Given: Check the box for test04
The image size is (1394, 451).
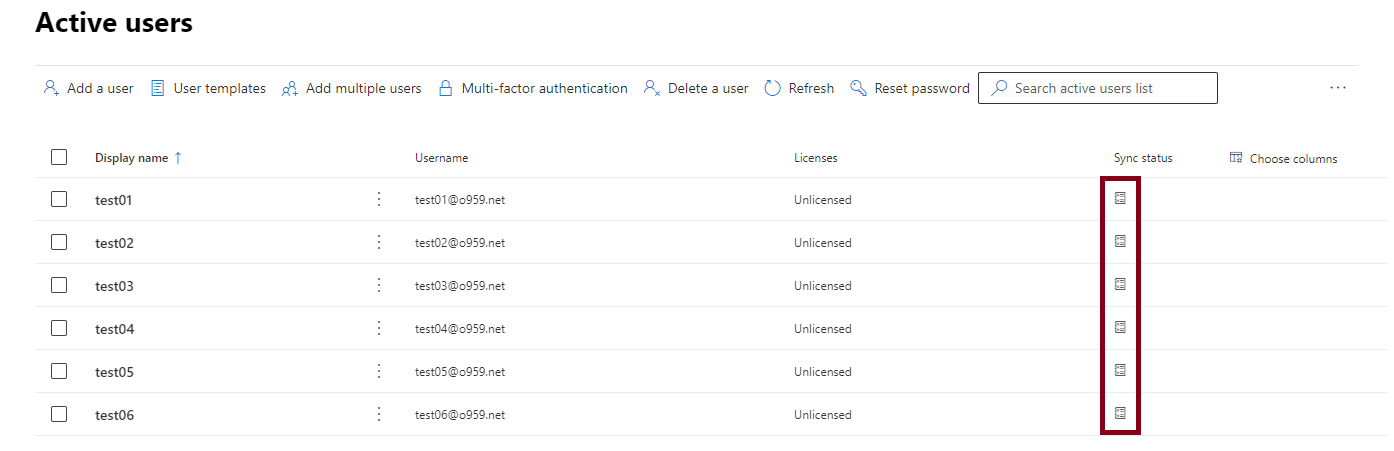Looking at the screenshot, I should click(x=59, y=328).
